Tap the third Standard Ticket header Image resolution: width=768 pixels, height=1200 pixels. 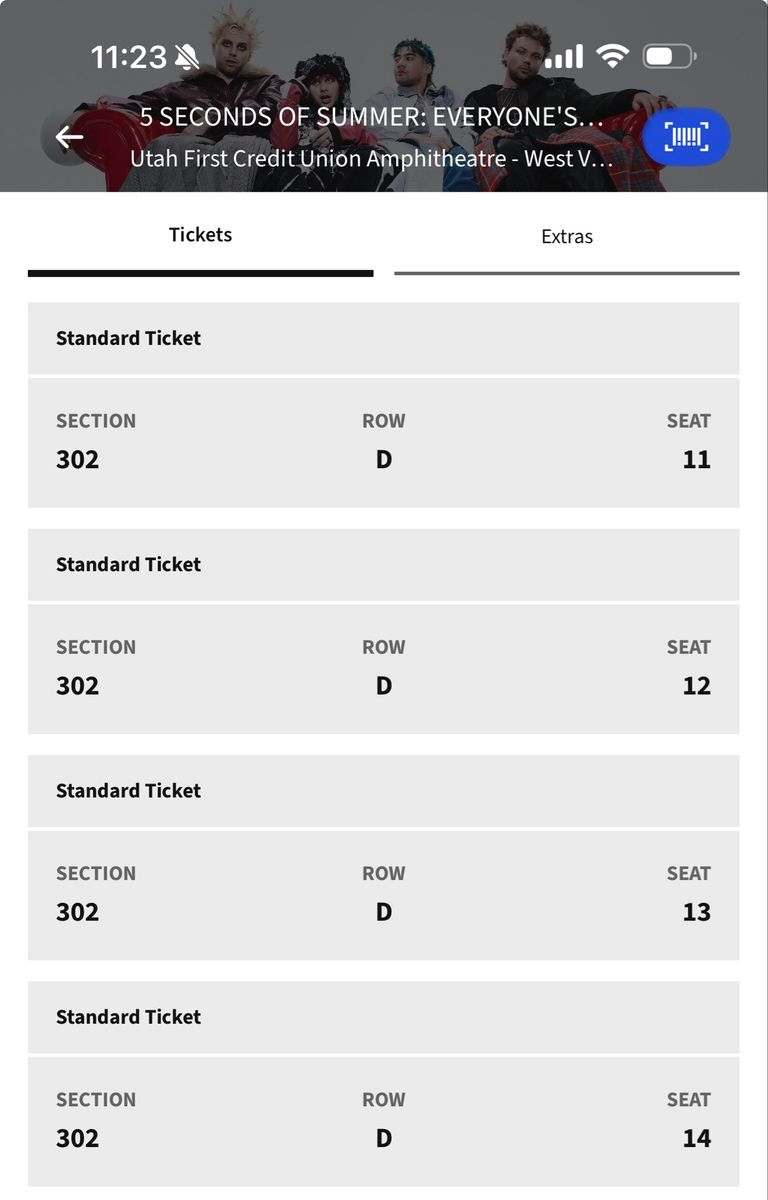coord(384,790)
